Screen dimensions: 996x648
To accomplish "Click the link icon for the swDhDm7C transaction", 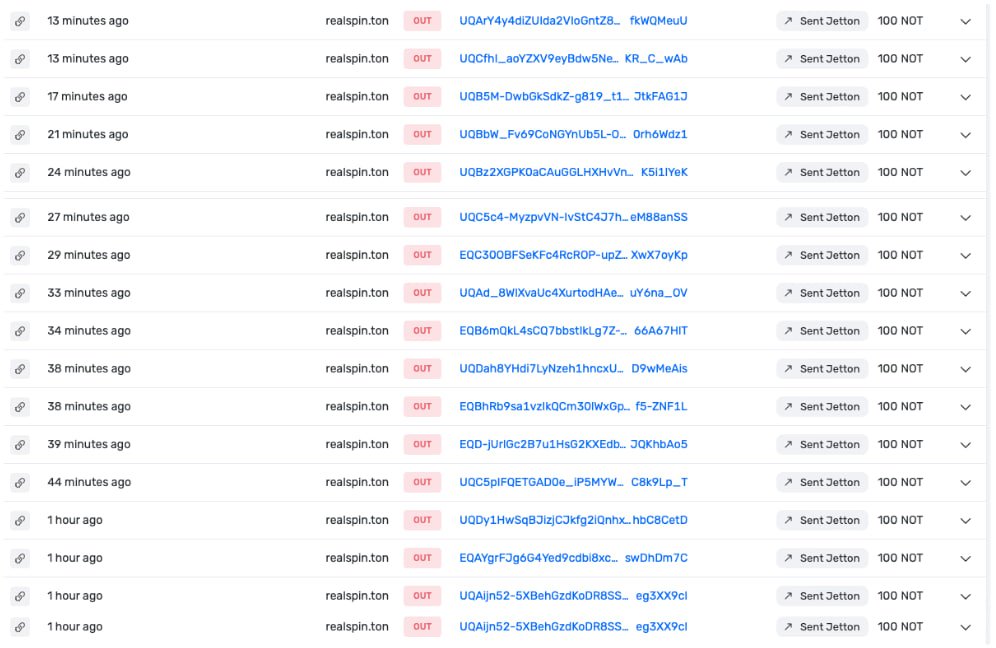I will [x=20, y=558].
